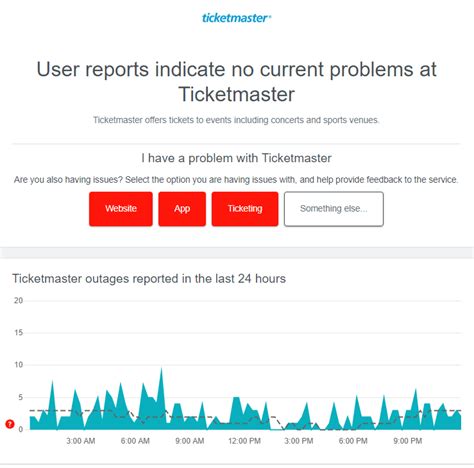
Task: Report an App problem
Action: pos(182,209)
